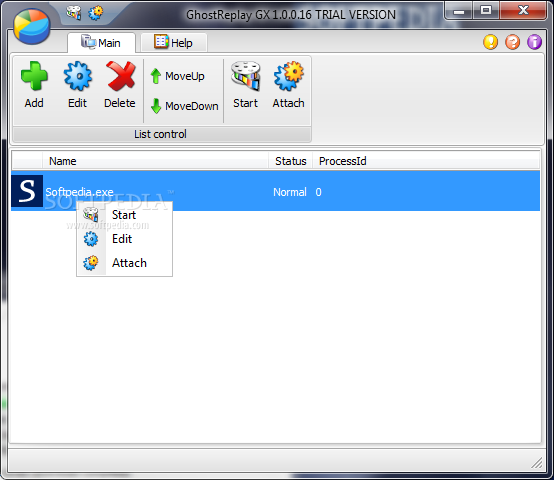Click the film reel Start toolbar button

[x=246, y=85]
